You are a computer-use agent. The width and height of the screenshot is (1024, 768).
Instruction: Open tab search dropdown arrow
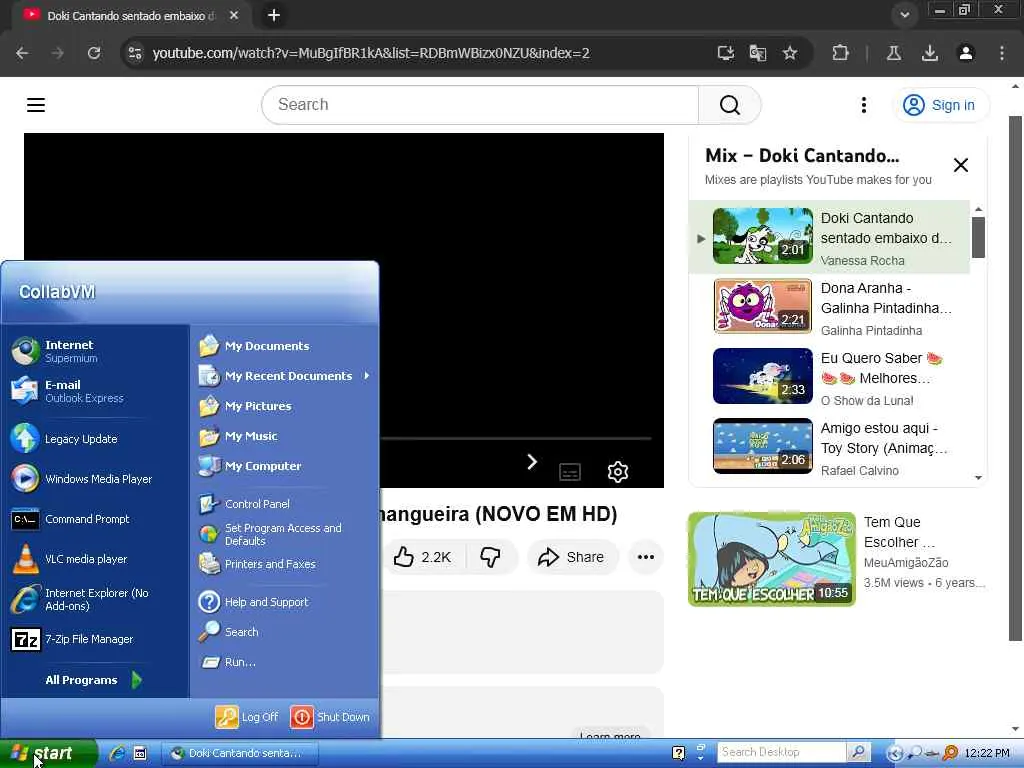tap(904, 14)
